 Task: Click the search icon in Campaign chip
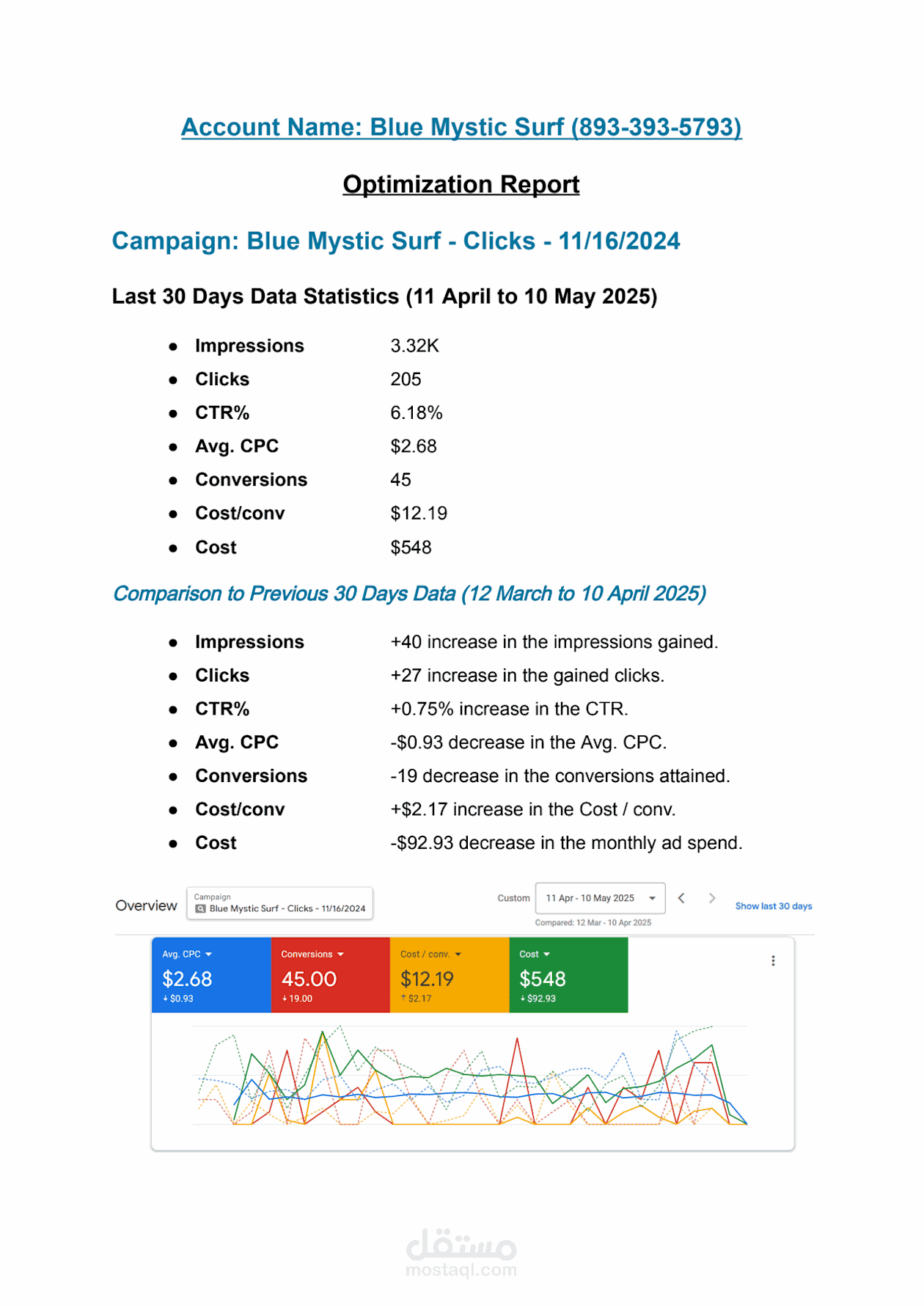[x=200, y=908]
